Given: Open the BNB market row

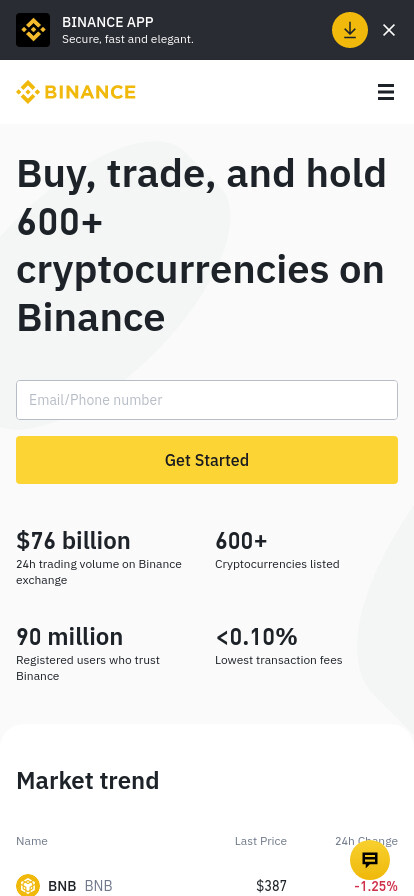Looking at the screenshot, I should point(207,886).
